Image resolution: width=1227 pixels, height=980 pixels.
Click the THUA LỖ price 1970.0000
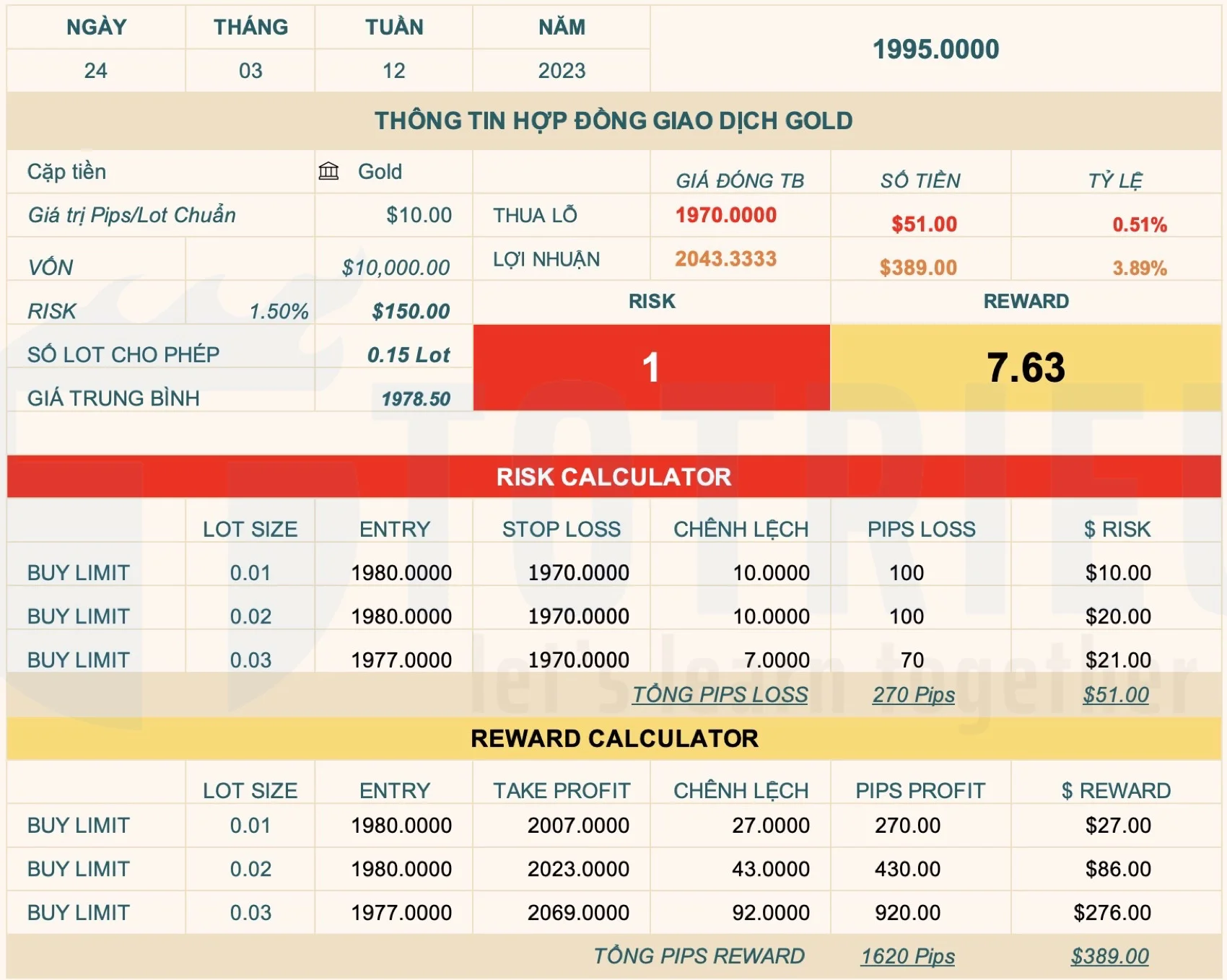point(725,215)
